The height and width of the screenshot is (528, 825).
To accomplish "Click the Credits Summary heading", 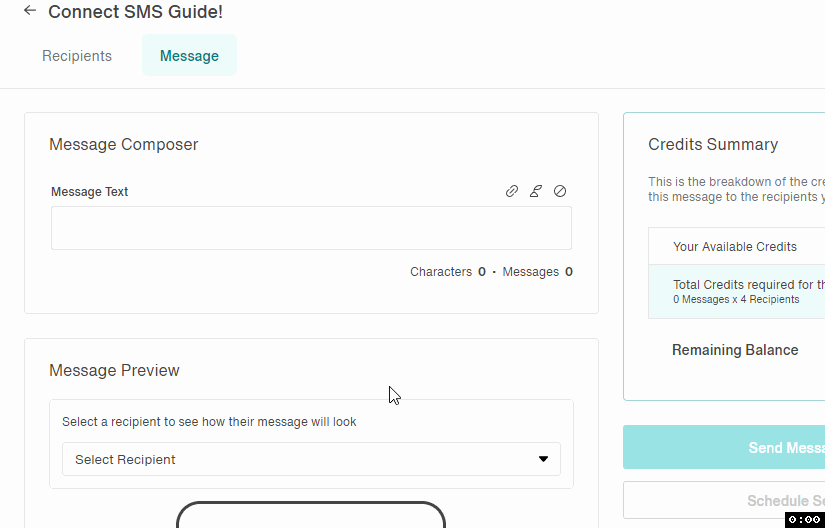I will [713, 144].
